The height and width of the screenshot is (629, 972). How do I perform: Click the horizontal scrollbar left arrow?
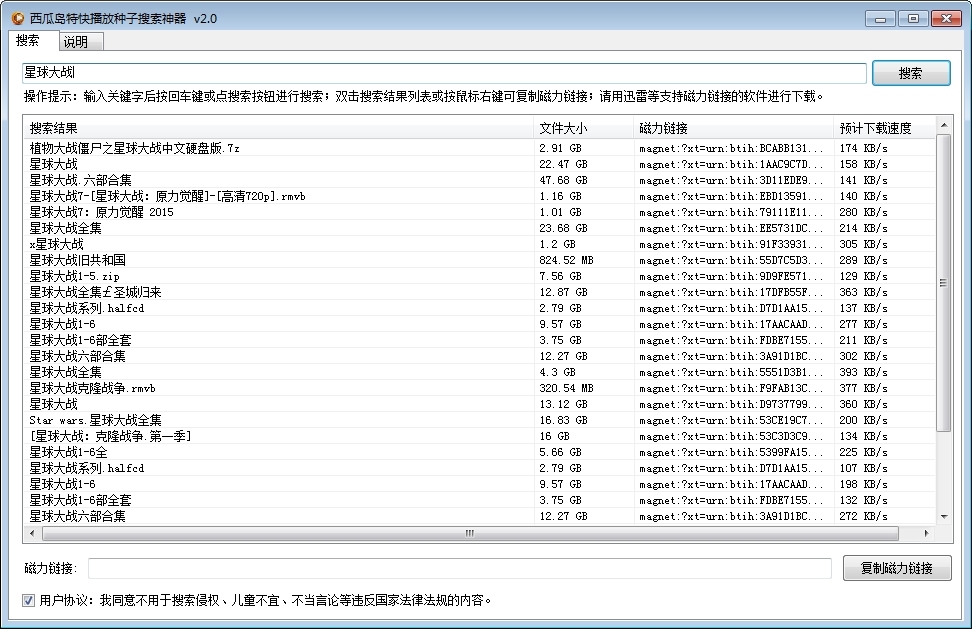(32, 533)
